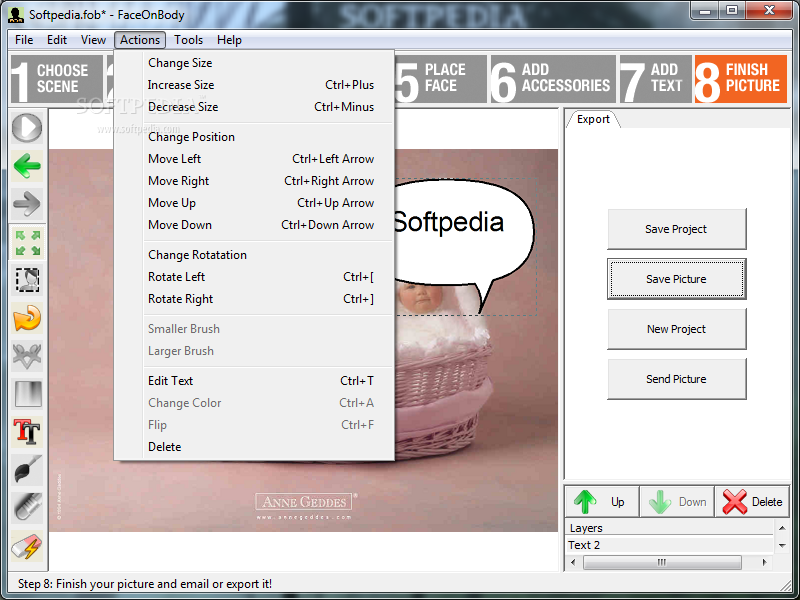Go to step 6 Add Accessories
Viewport: 800px width, 600px height.
pos(553,79)
